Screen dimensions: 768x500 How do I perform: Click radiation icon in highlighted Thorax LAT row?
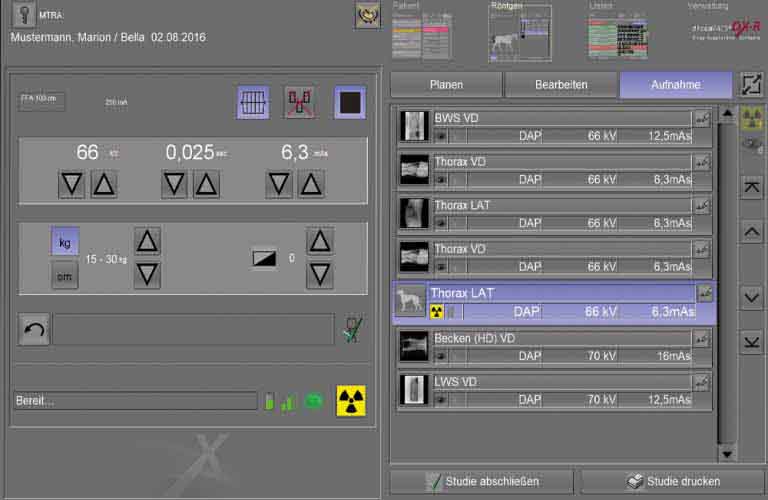[436, 311]
